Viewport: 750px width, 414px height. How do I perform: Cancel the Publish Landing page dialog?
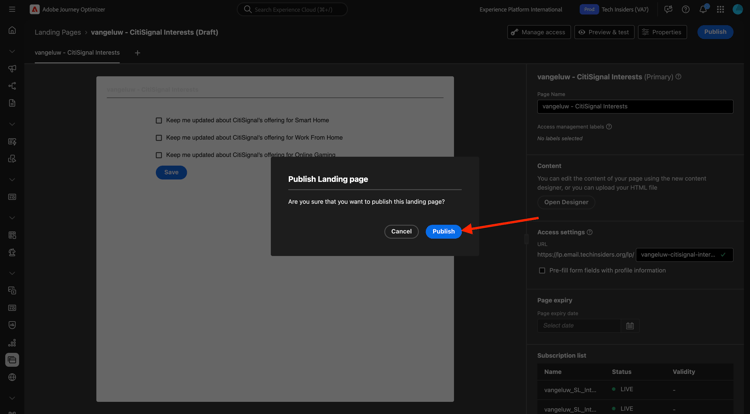401,231
